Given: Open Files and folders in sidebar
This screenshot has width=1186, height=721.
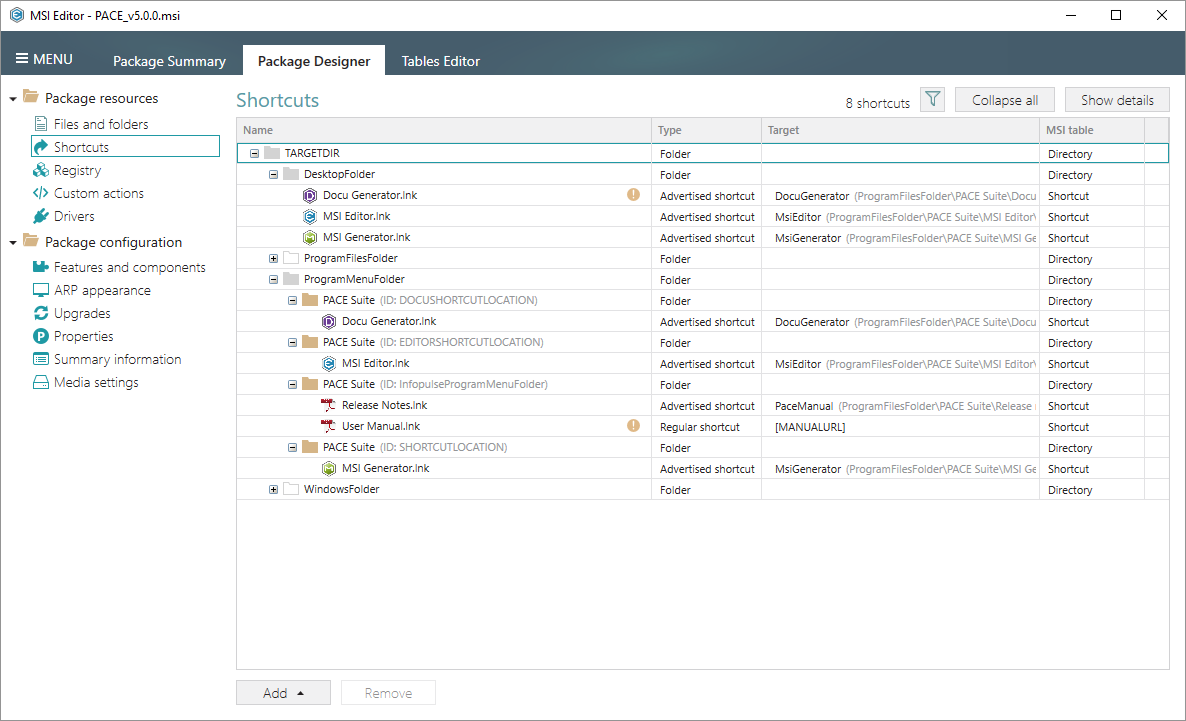Looking at the screenshot, I should [x=101, y=124].
